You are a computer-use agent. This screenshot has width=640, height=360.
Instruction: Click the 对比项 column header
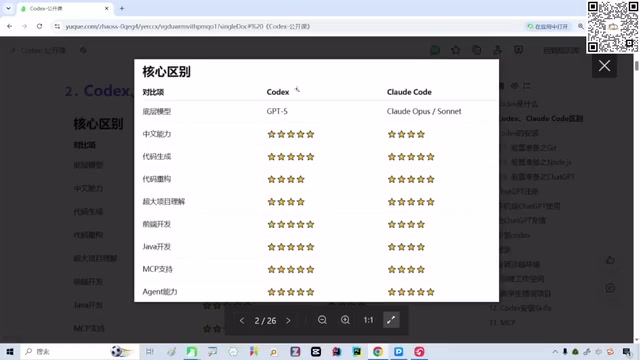pyautogui.click(x=153, y=92)
